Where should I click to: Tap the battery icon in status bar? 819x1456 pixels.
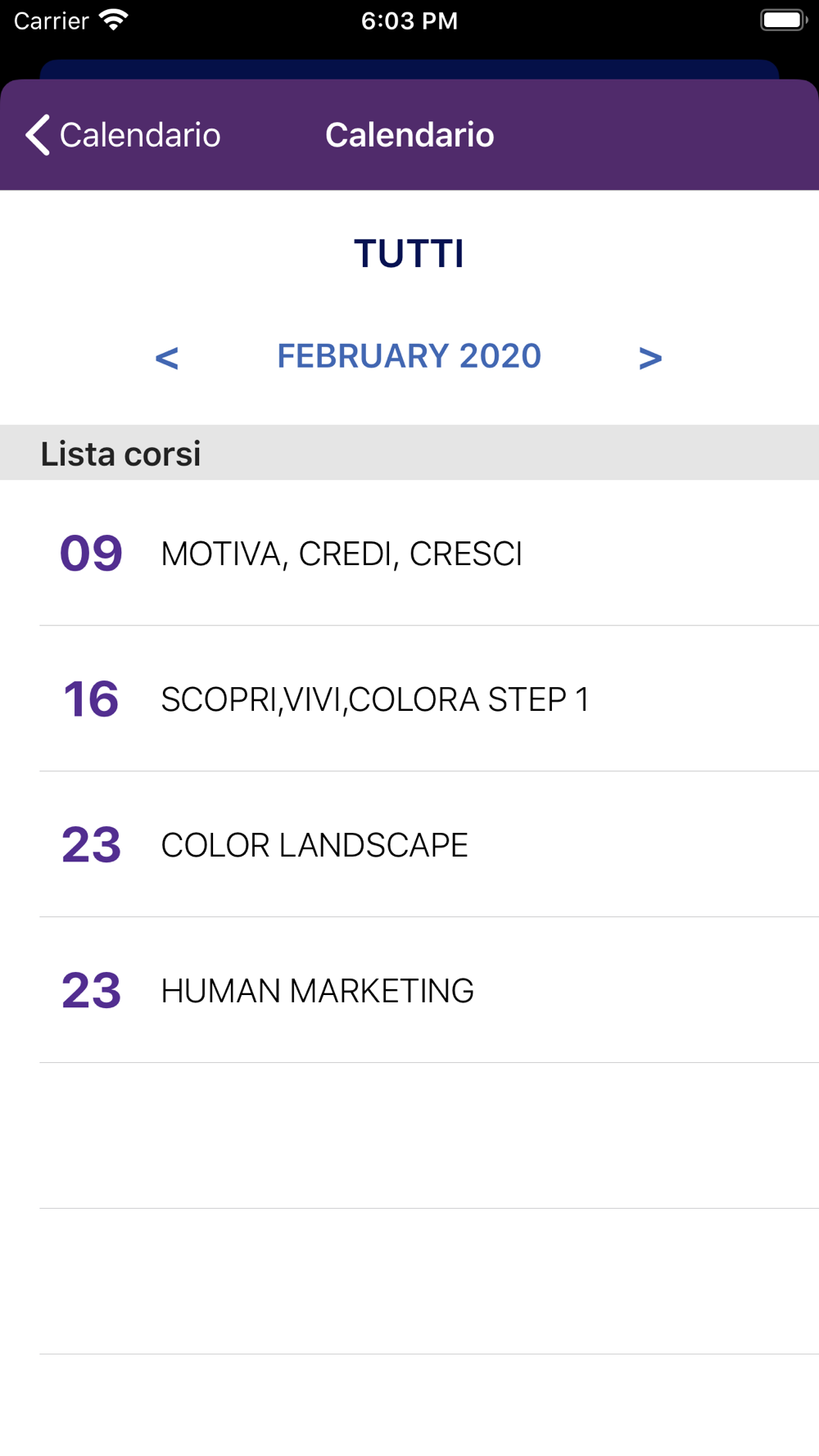783,20
